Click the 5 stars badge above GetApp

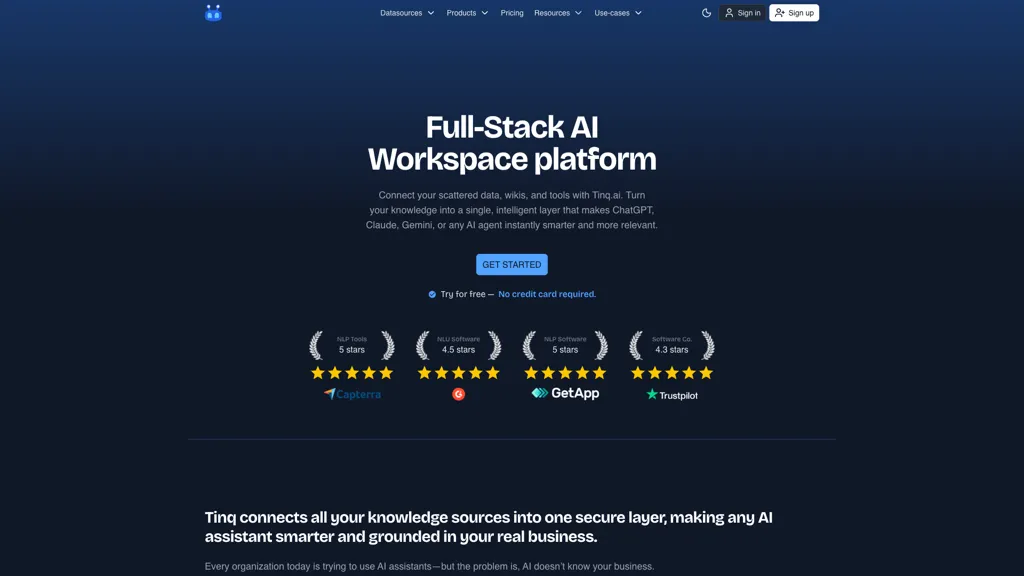[x=565, y=345]
